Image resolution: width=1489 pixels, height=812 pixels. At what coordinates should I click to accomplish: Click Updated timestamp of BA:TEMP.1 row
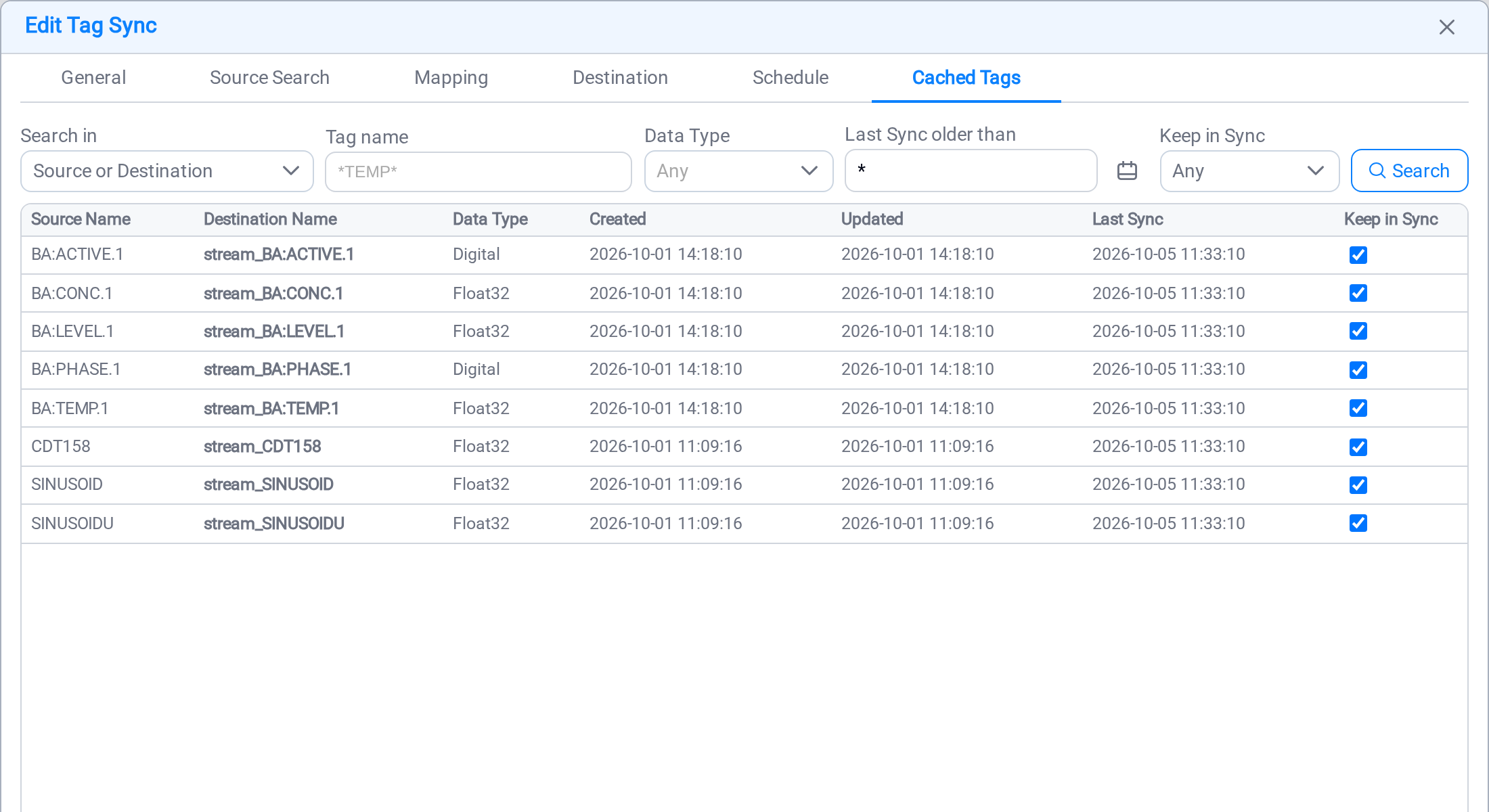[x=918, y=409]
